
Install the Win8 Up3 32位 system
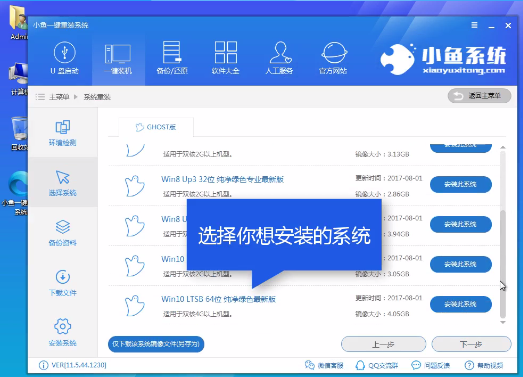461,184
